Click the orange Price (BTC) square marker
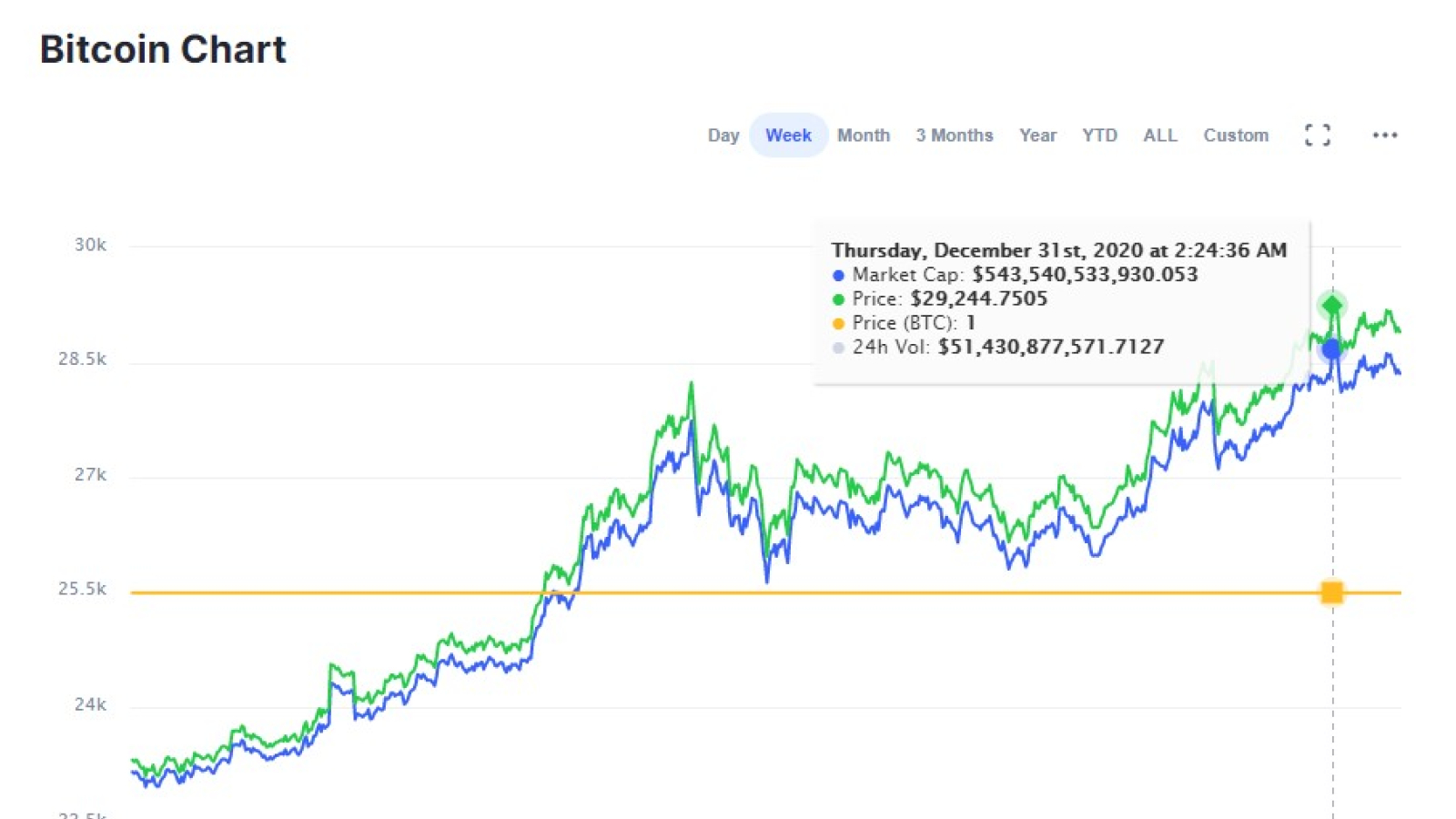 tap(1332, 593)
